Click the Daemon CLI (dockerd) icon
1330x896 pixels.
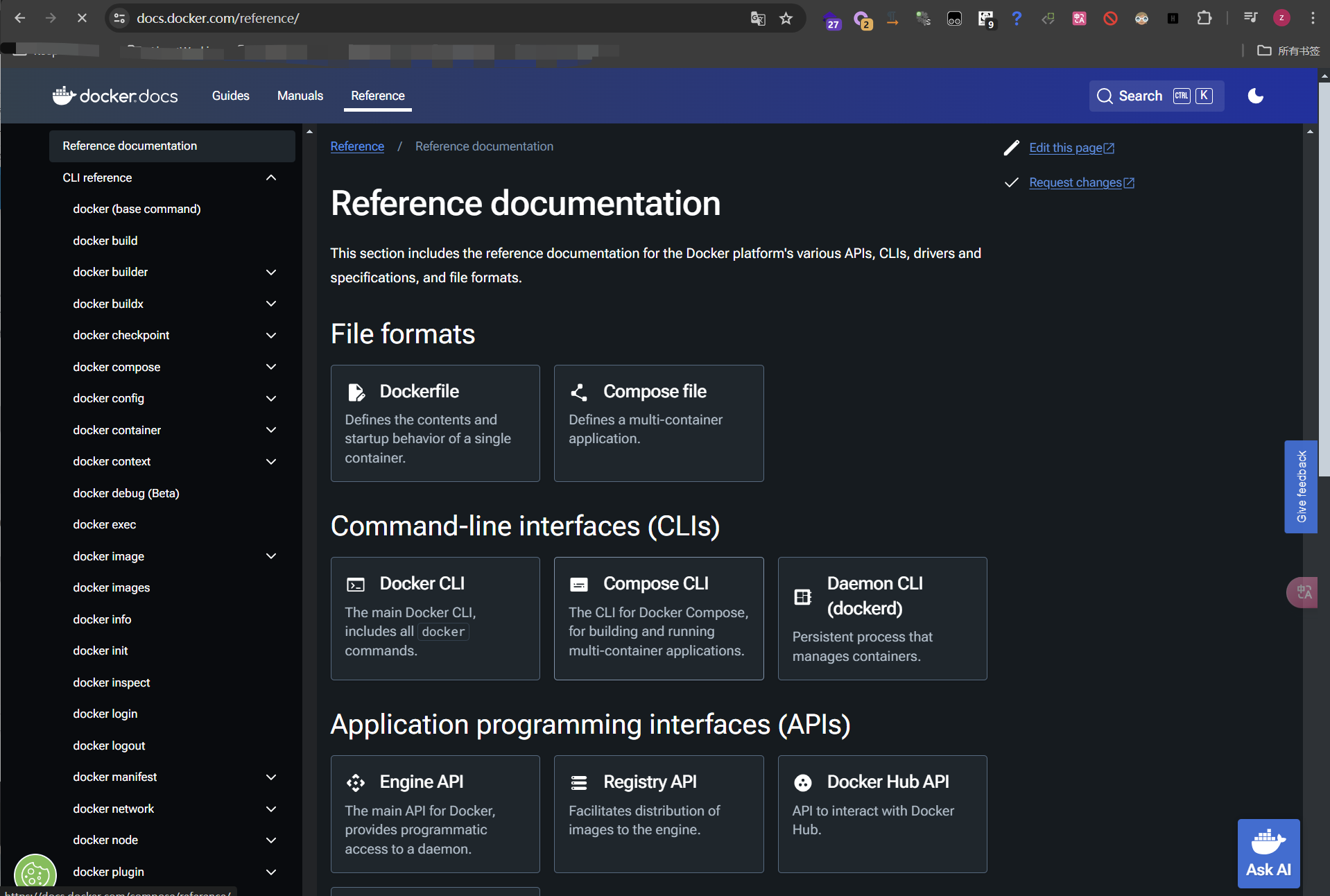pyautogui.click(x=802, y=596)
